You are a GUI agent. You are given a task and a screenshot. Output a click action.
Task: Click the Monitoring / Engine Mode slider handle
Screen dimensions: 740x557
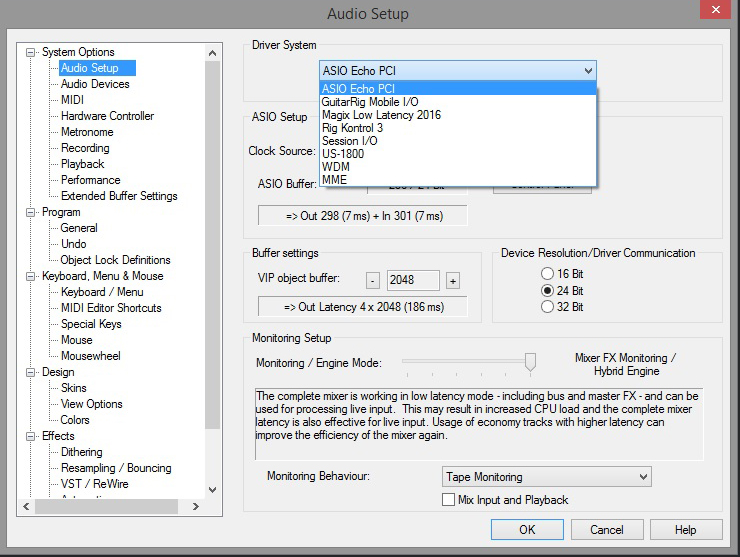click(x=530, y=363)
